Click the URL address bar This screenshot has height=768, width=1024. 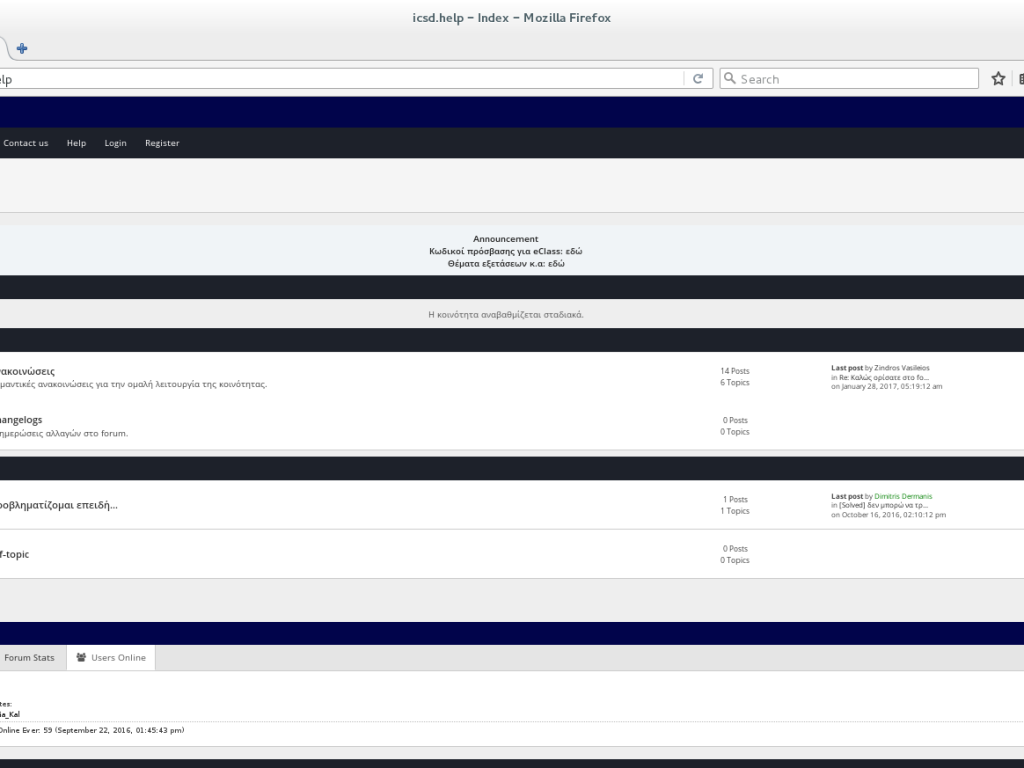click(340, 79)
